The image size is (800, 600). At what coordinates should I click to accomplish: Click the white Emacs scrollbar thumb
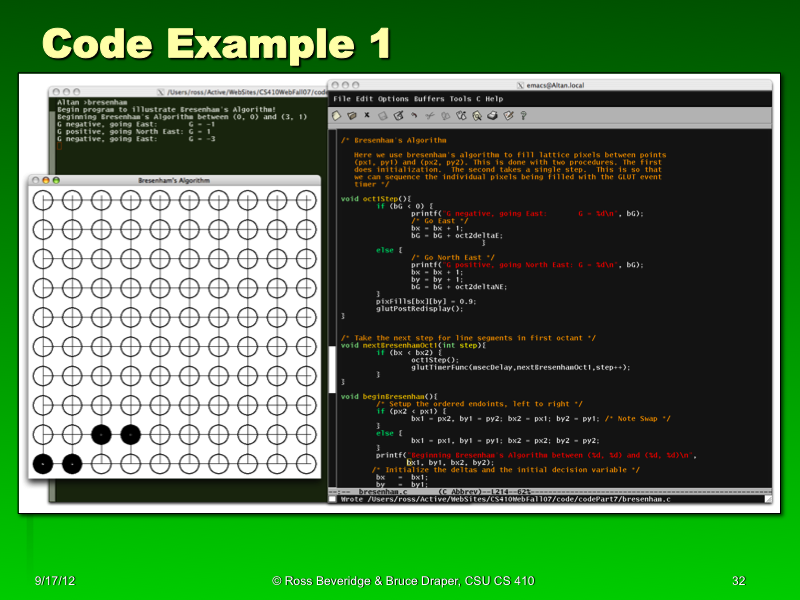[x=332, y=369]
